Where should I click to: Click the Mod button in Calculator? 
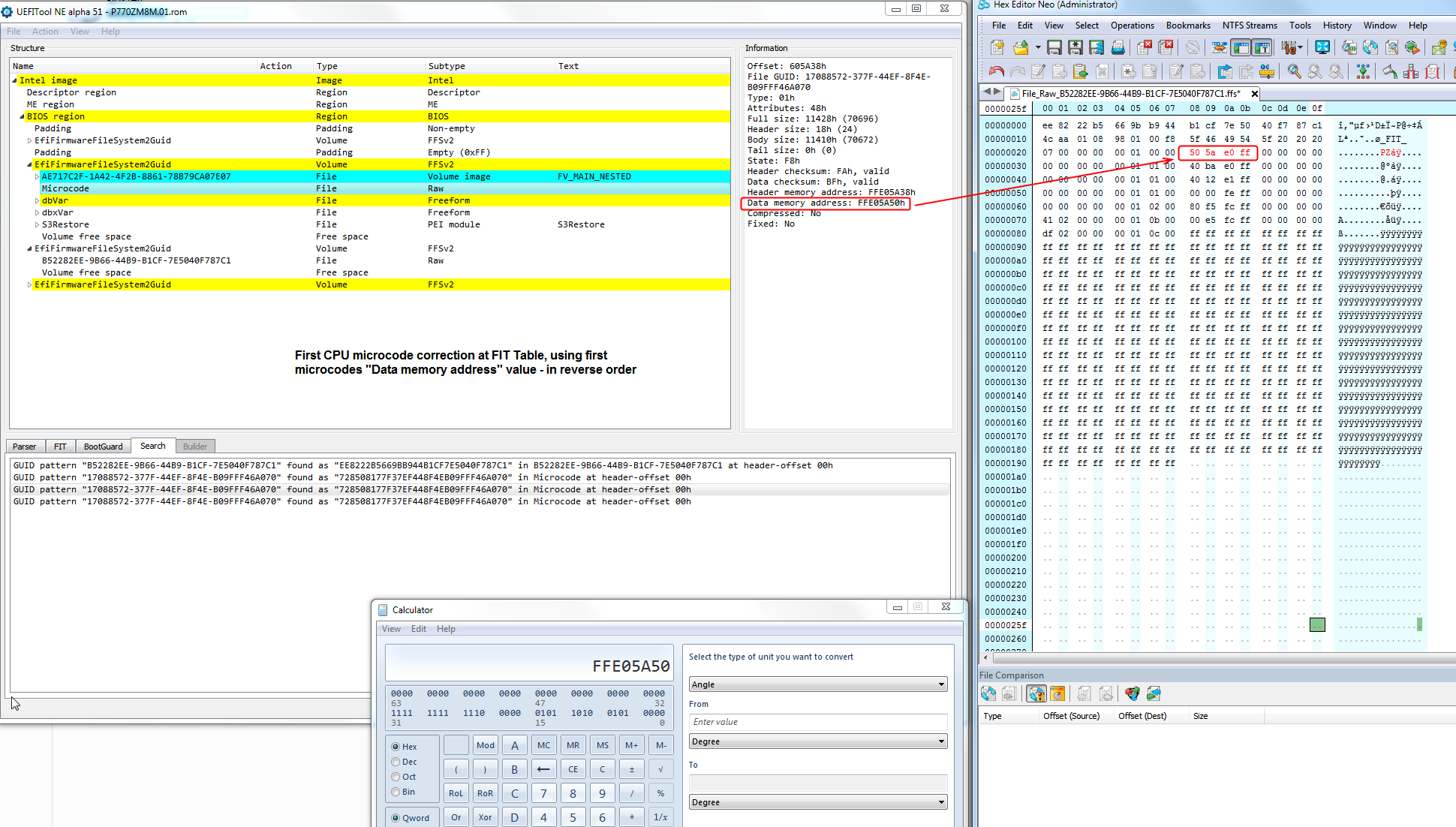click(x=486, y=745)
